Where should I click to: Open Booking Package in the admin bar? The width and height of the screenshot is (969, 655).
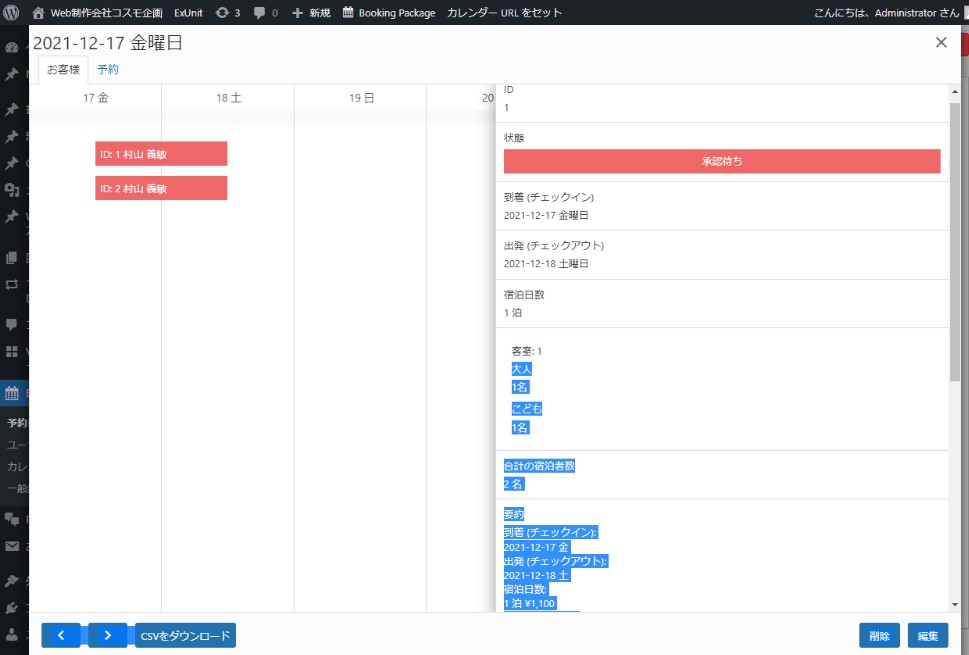pos(388,13)
